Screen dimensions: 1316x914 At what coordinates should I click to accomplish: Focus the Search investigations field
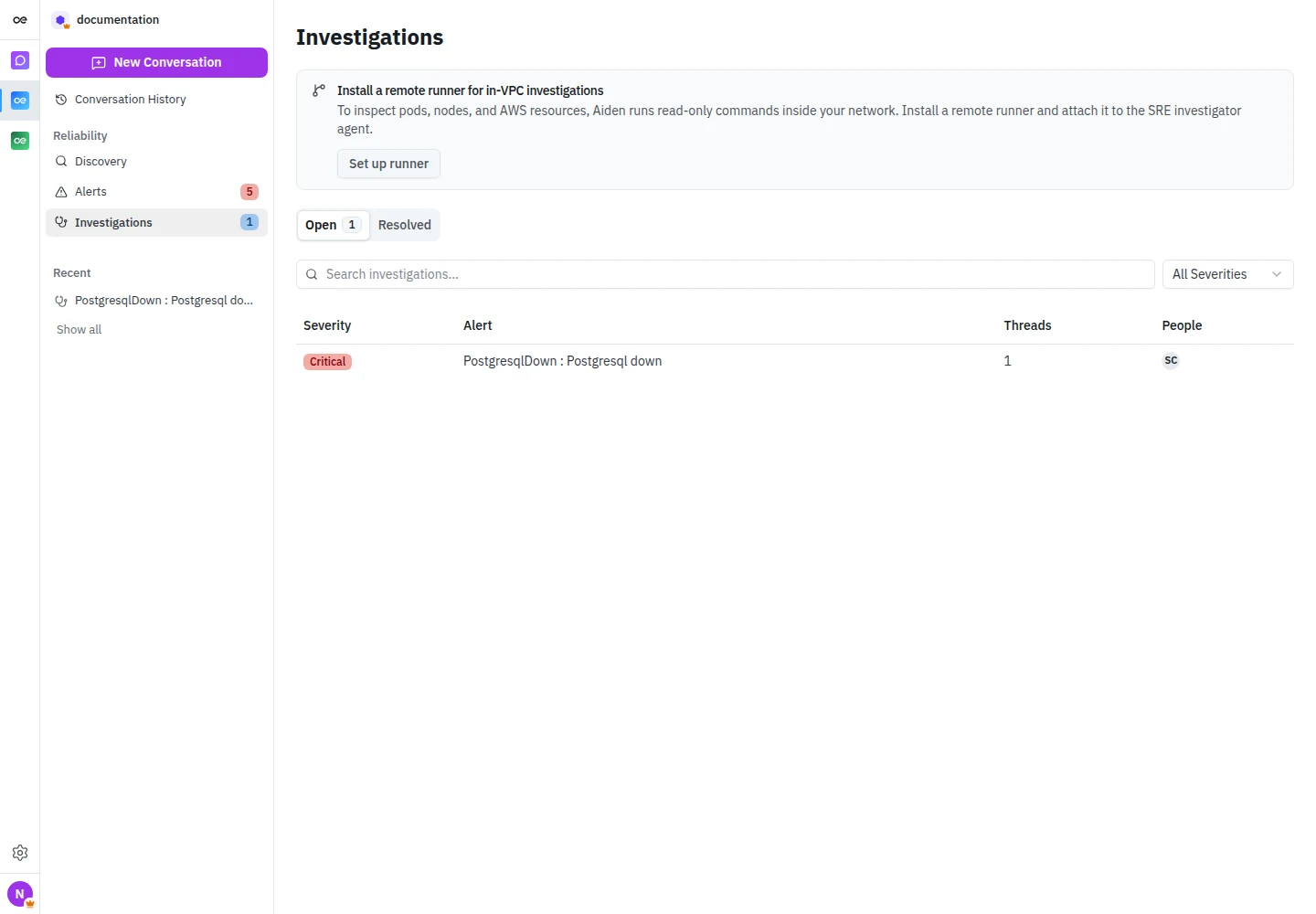[726, 274]
